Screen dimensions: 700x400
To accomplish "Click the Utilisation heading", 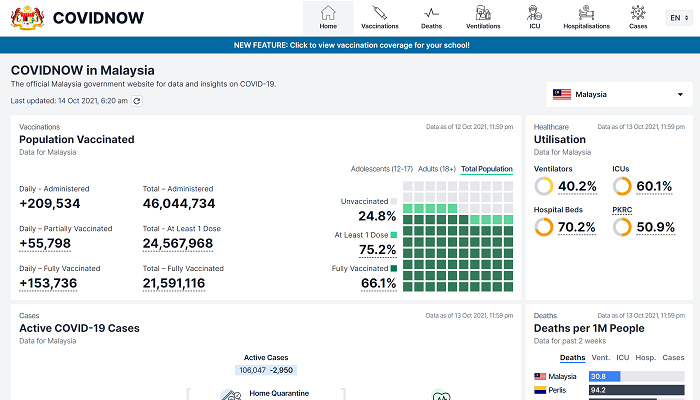I will 559,139.
